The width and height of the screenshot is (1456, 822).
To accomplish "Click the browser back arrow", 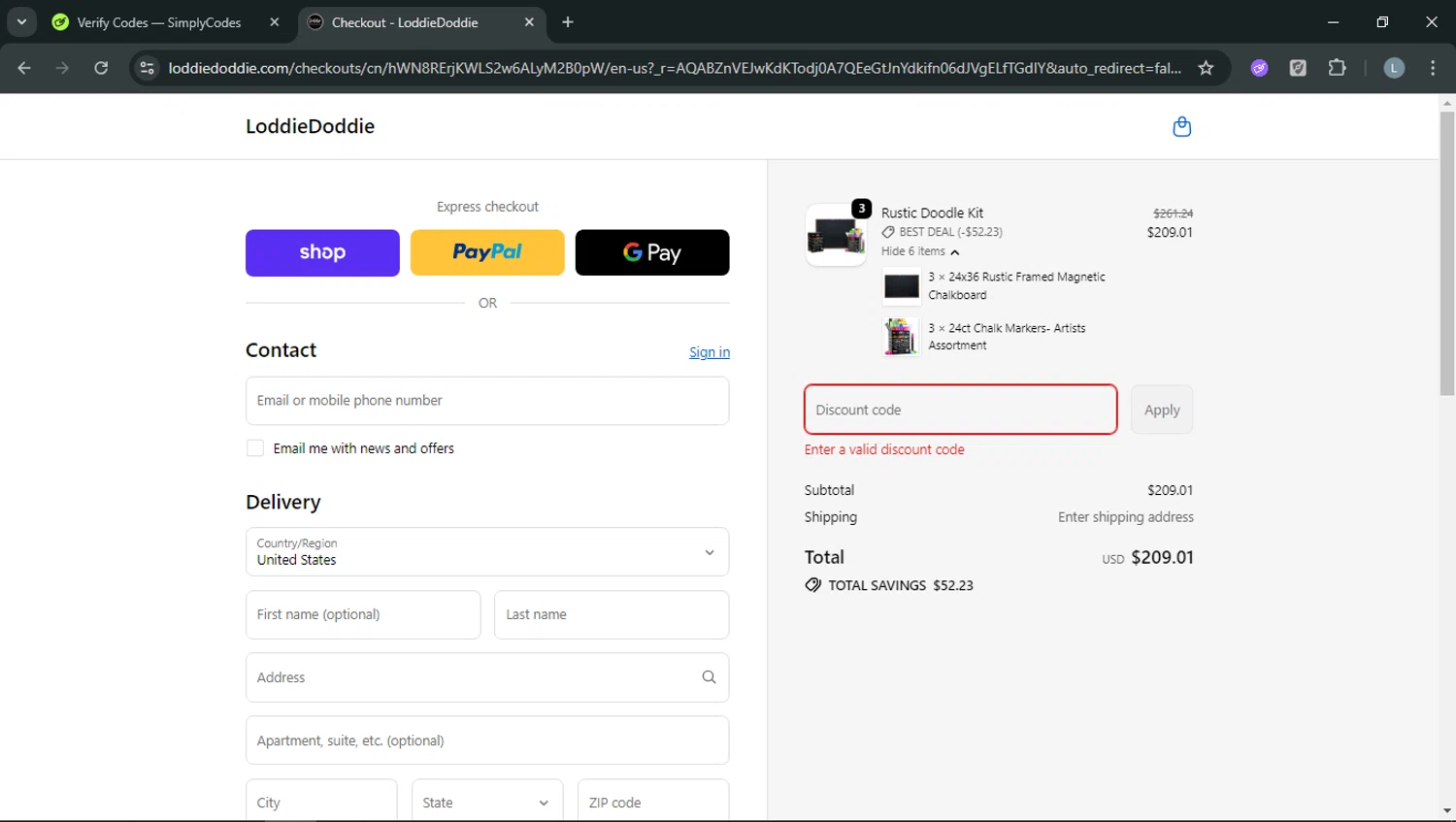I will [24, 68].
